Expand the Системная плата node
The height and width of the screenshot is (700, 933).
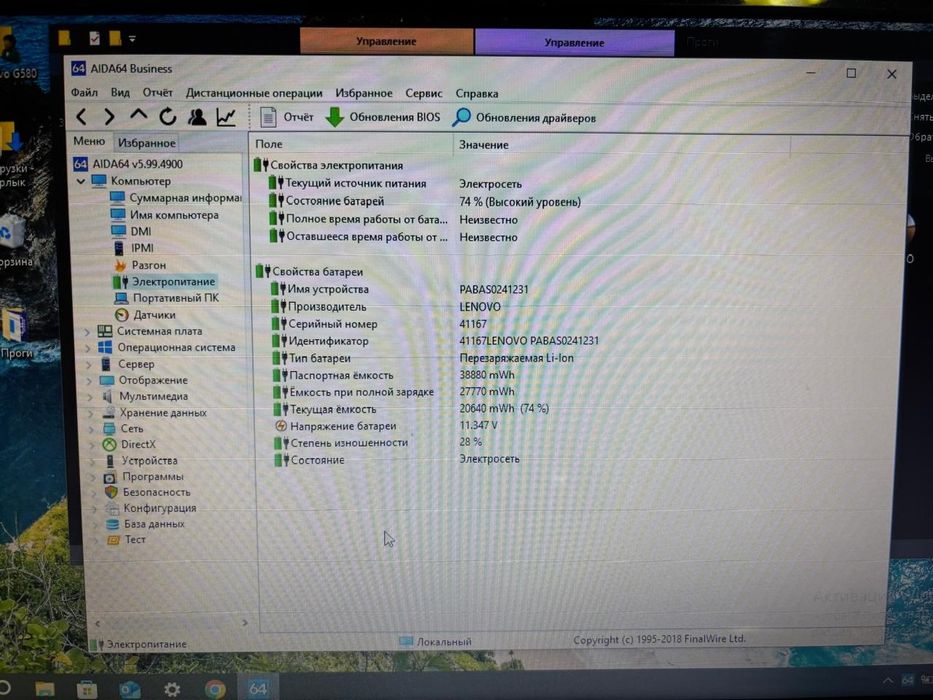tap(87, 332)
